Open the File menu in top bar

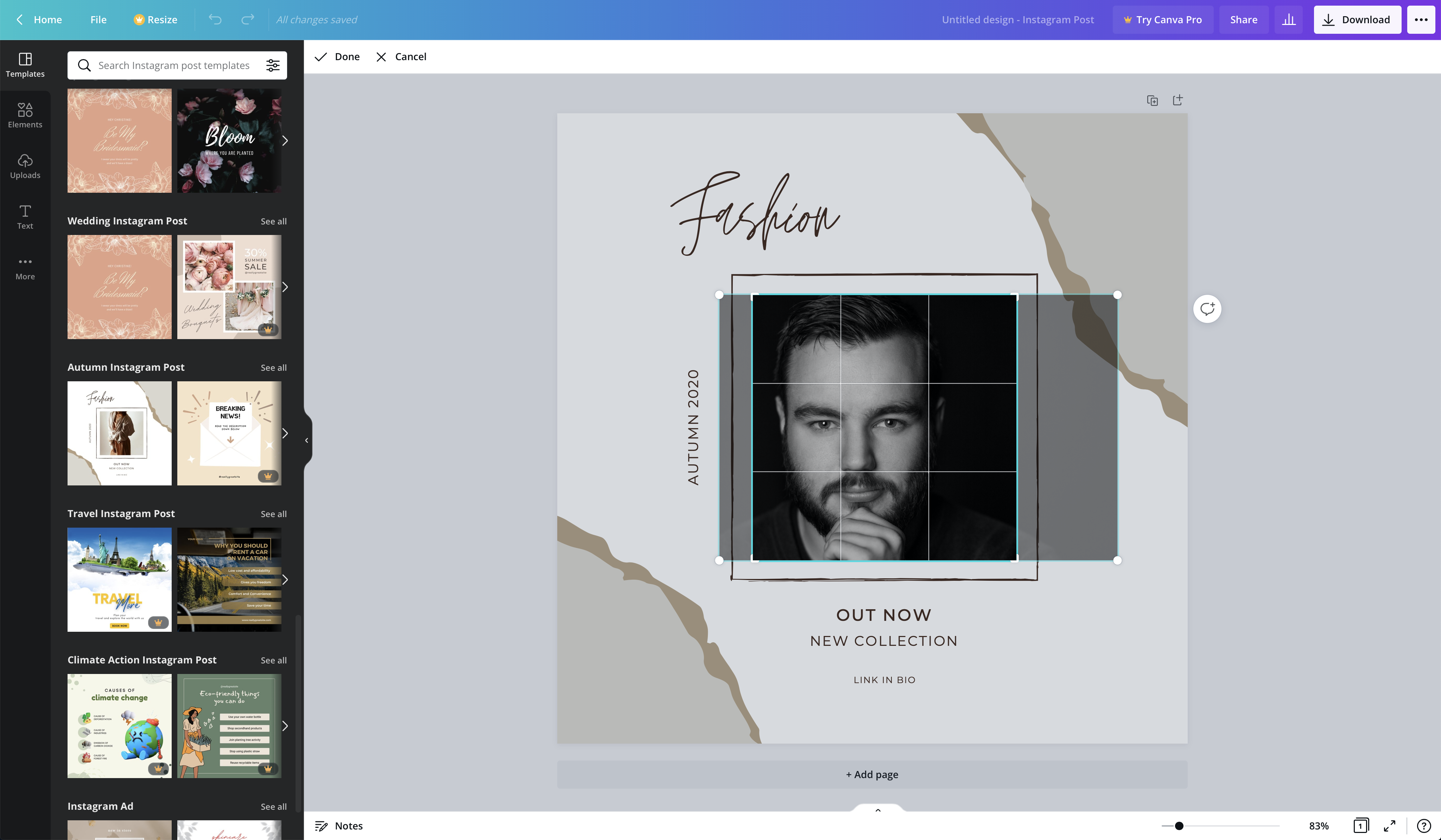[98, 19]
